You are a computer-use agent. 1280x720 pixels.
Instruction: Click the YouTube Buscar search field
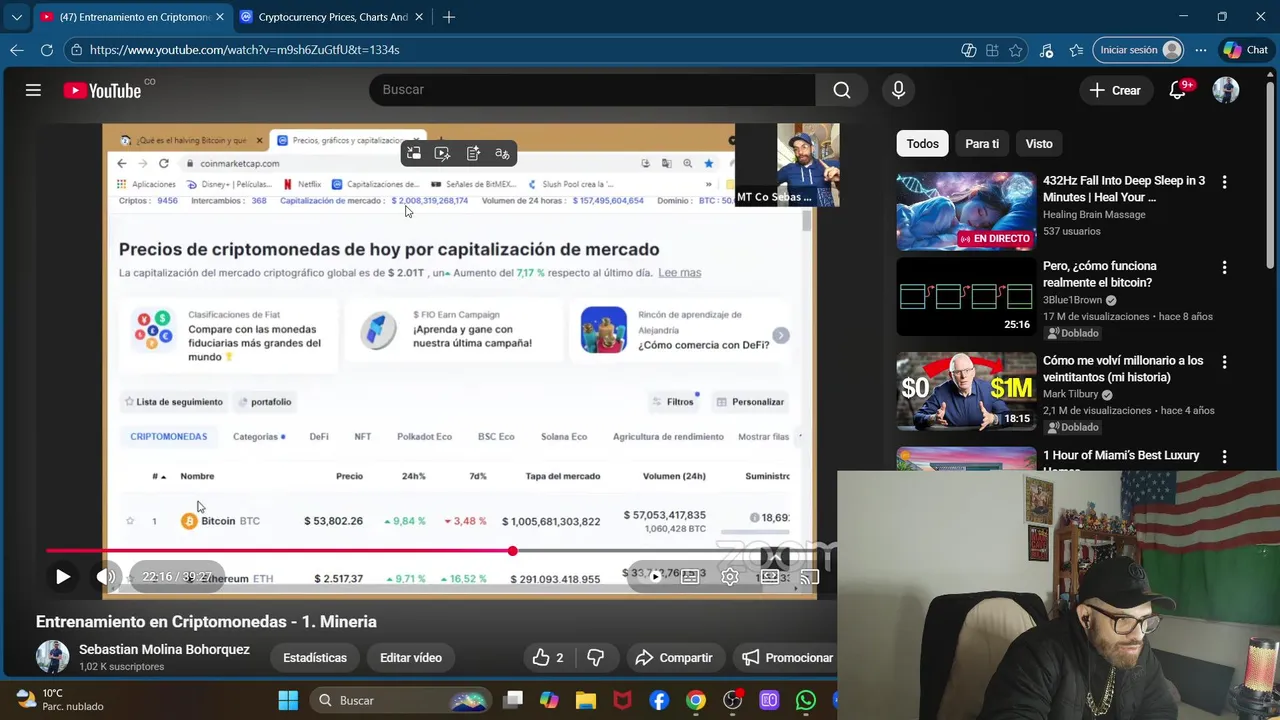pos(592,90)
